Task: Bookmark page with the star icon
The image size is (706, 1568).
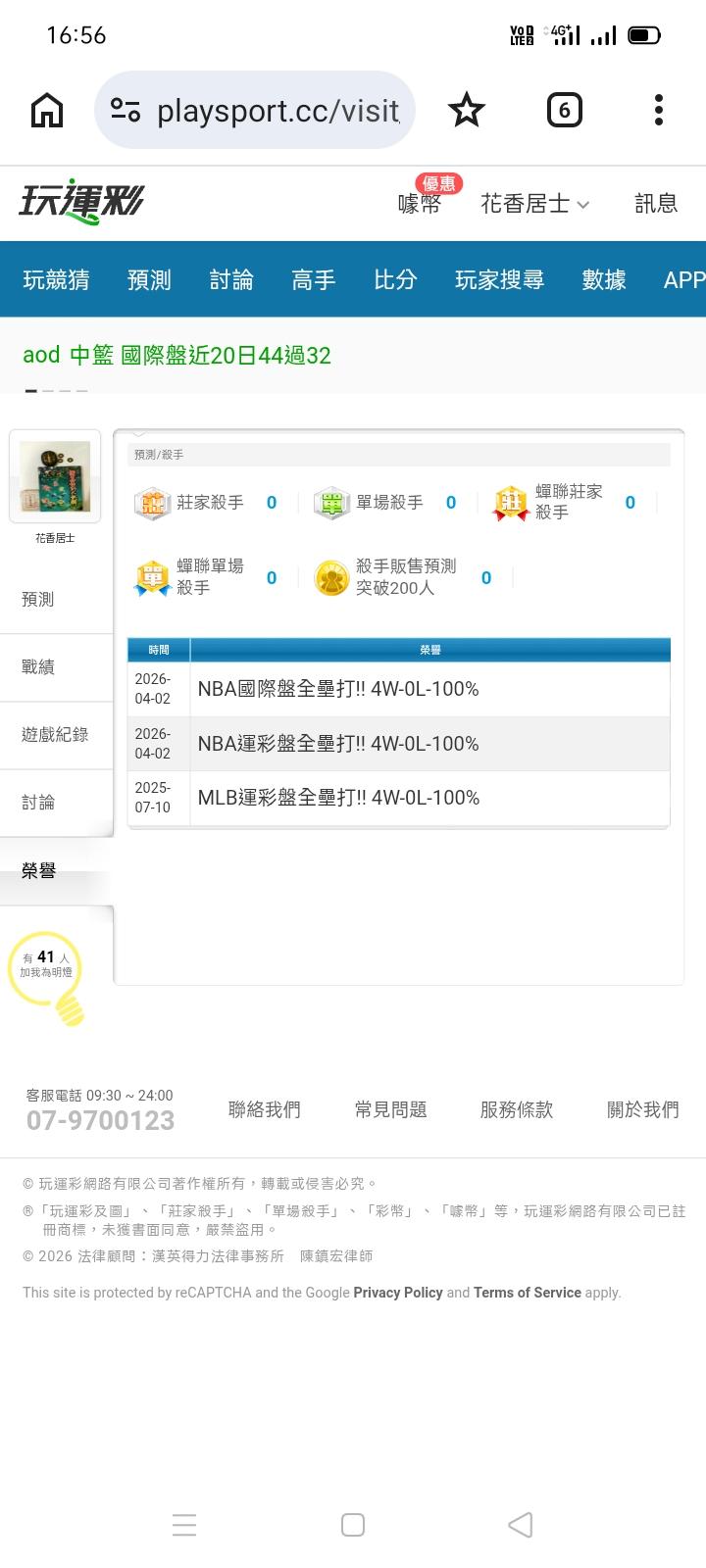Action: click(x=466, y=111)
